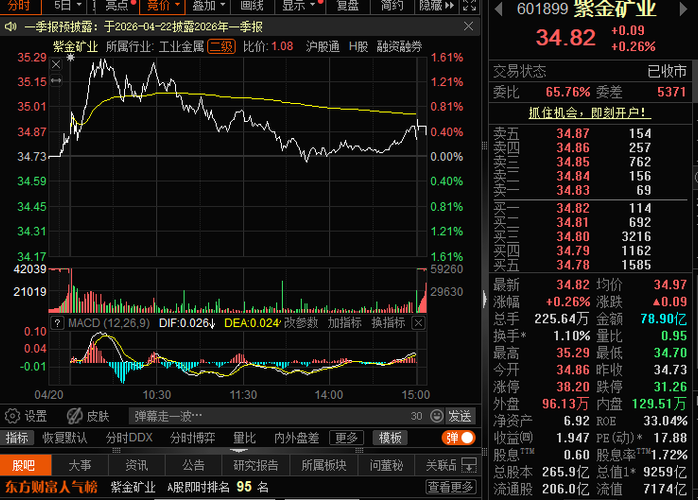Click the 亮点 toolbar button
Screen dimensions: 698x500
(117, 5)
